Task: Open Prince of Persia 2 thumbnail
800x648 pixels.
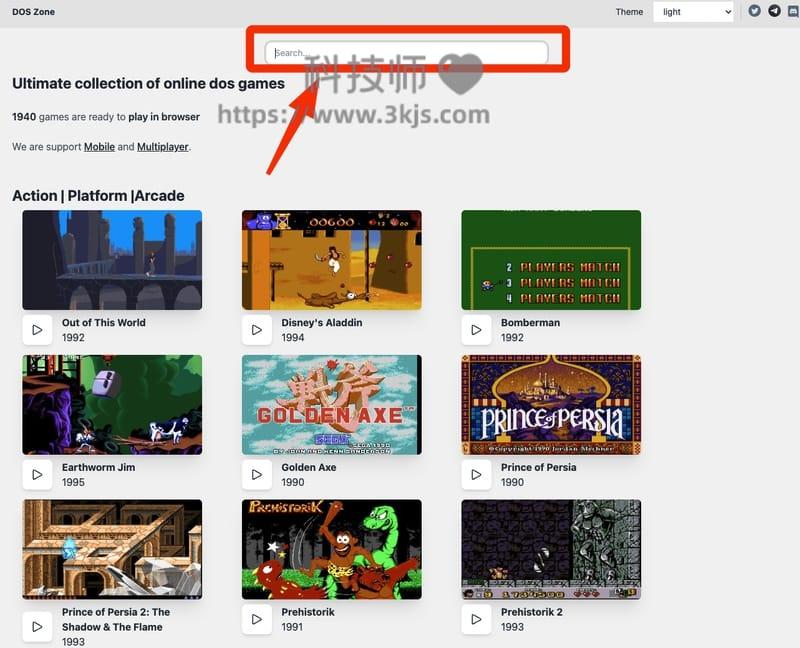Action: click(112, 549)
